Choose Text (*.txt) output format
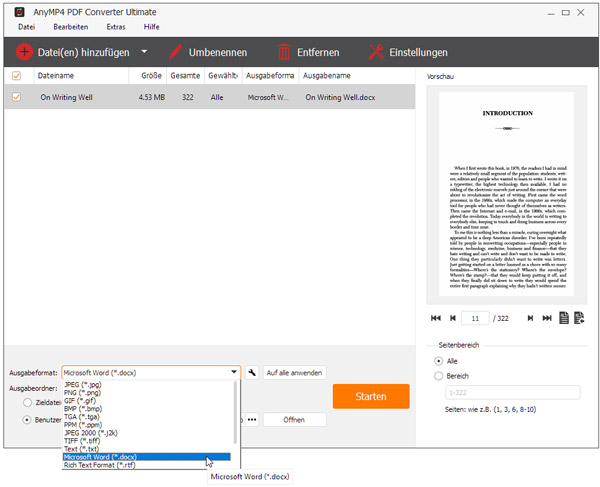Viewport: 600px width, 487px height. tap(81, 449)
